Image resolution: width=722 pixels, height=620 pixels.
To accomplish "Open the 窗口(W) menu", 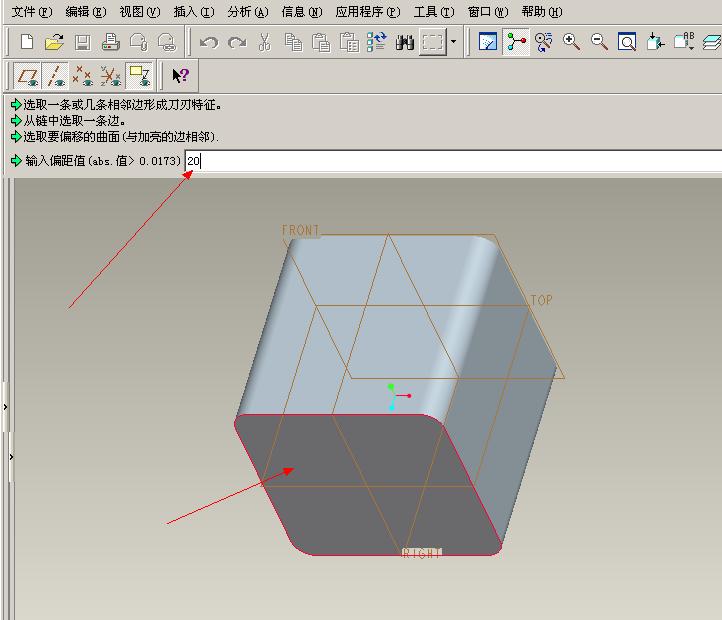I will click(488, 12).
